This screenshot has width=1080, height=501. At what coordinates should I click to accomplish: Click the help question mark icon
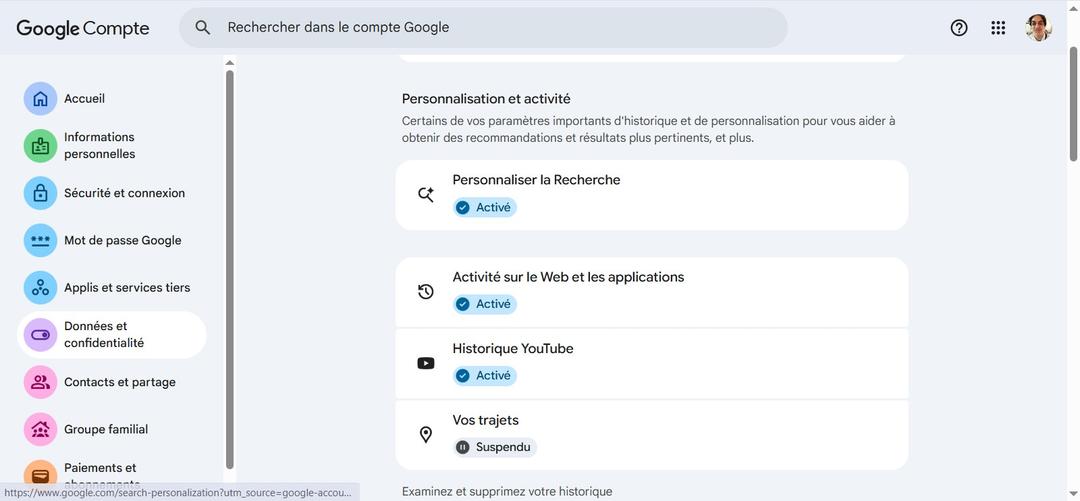pos(959,28)
